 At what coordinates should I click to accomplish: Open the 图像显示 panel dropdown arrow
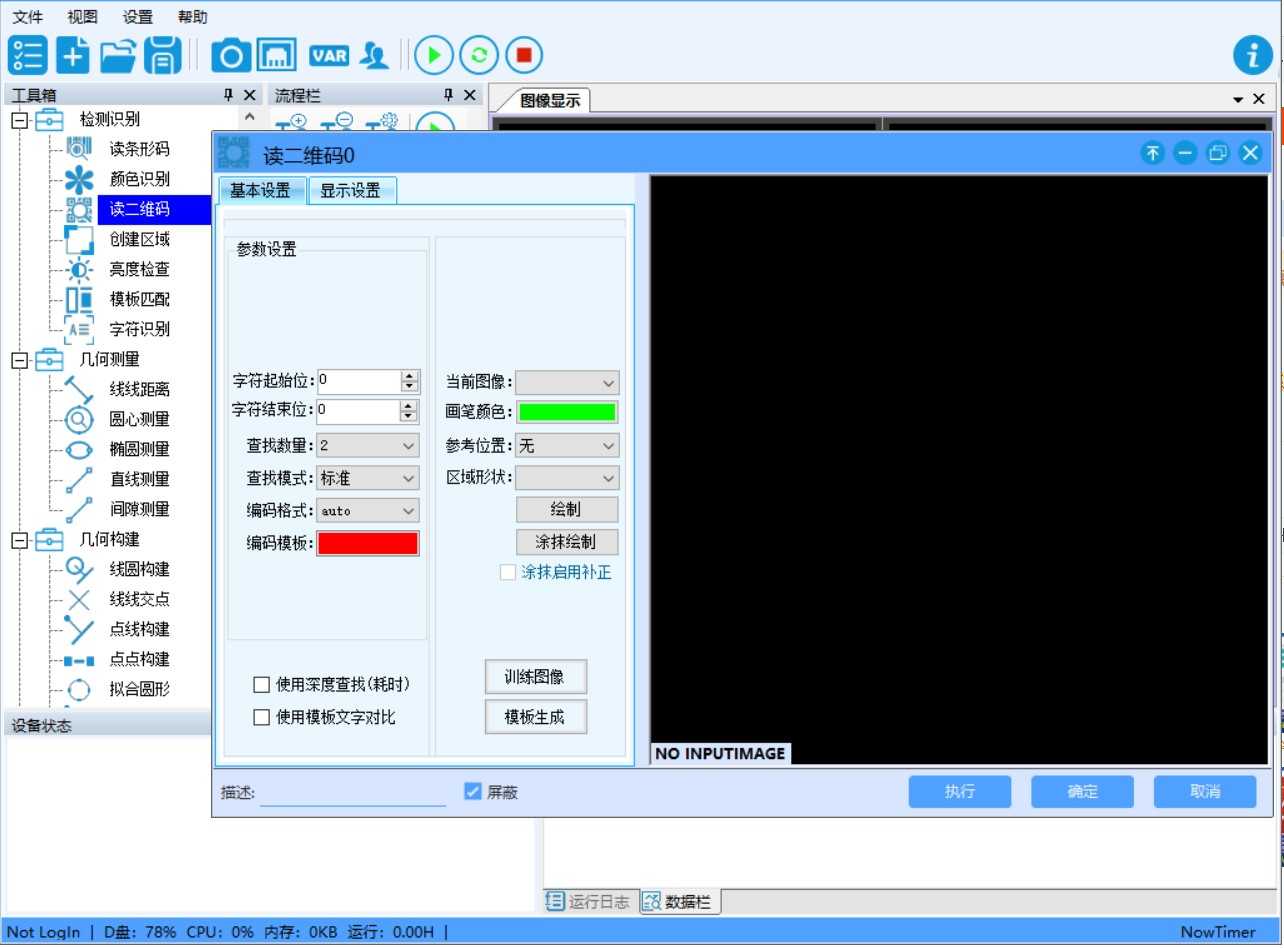coord(1238,99)
